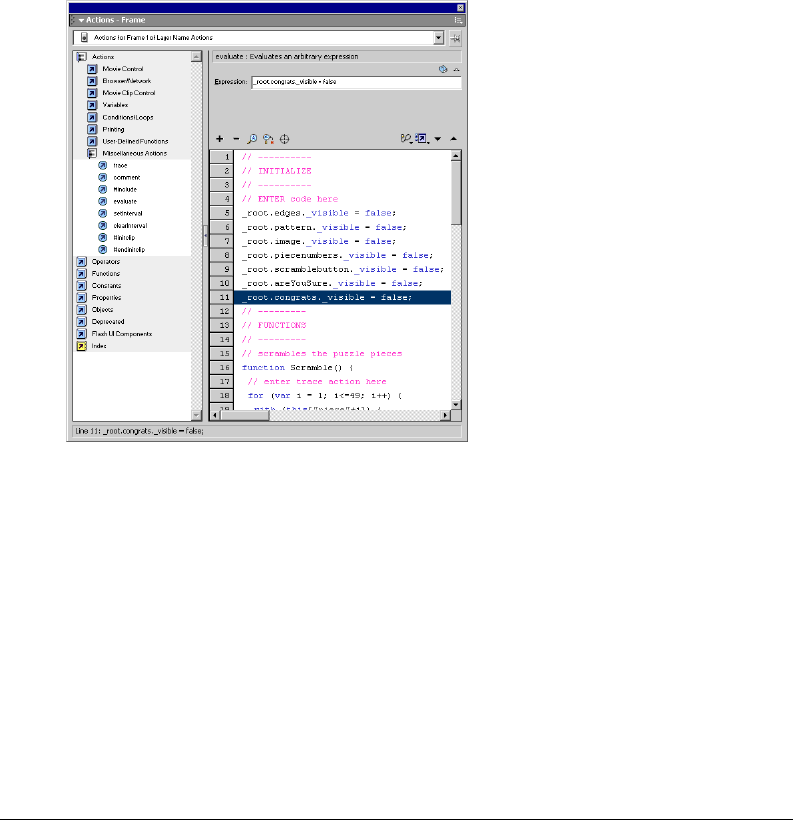
Task: Select the trace action
Action: [120, 165]
